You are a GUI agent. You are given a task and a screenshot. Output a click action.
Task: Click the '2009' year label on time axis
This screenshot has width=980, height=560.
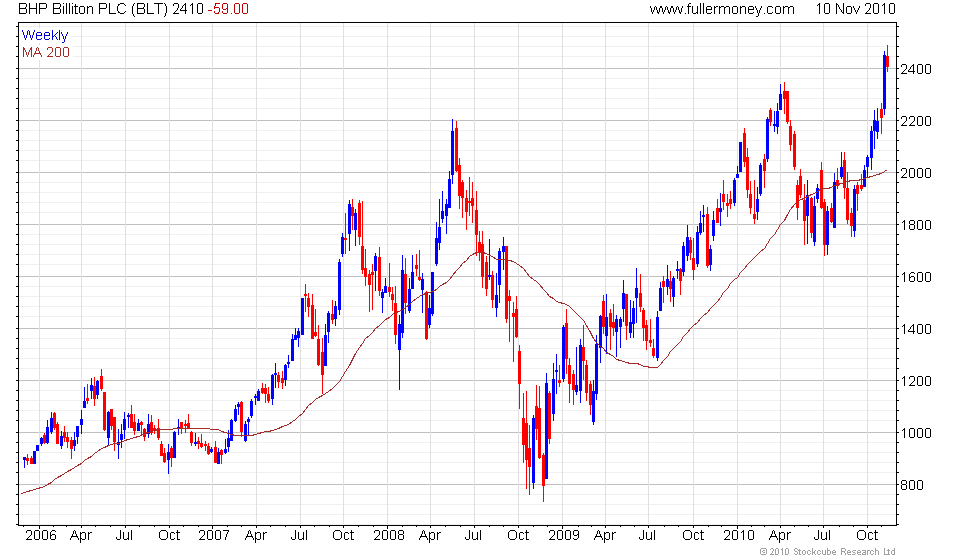pos(564,536)
